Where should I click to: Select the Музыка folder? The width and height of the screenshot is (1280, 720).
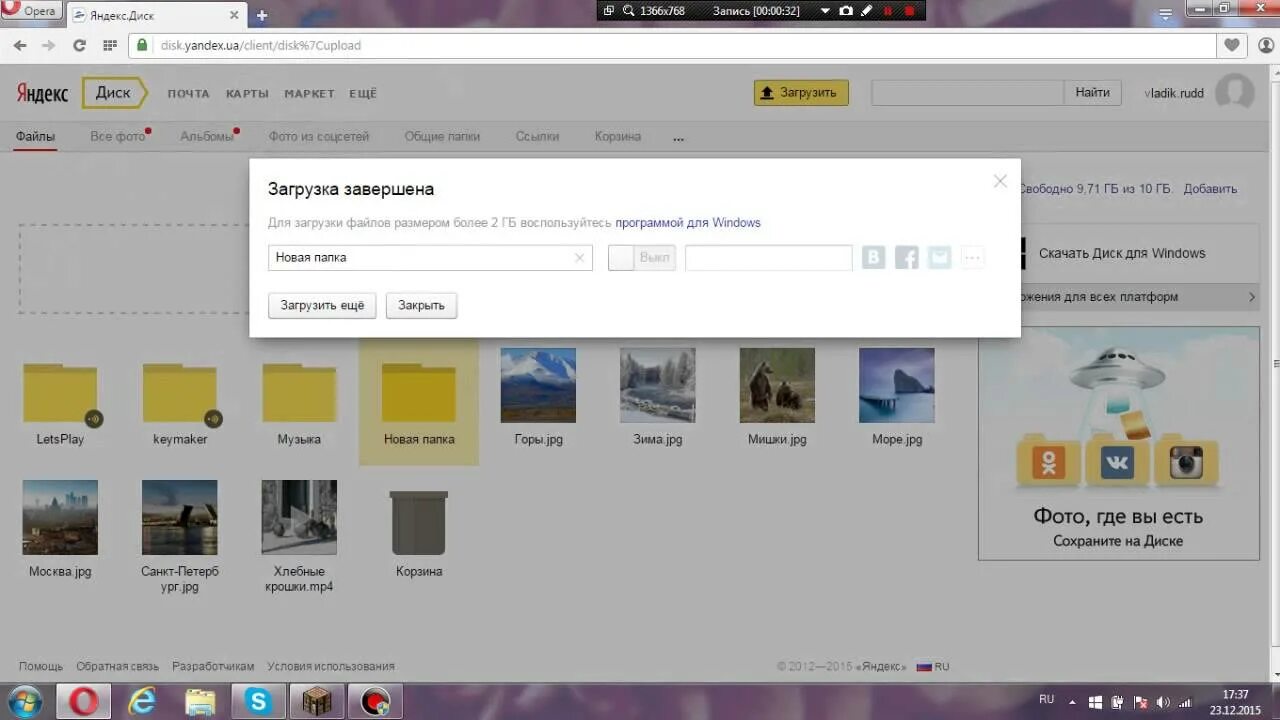(299, 394)
